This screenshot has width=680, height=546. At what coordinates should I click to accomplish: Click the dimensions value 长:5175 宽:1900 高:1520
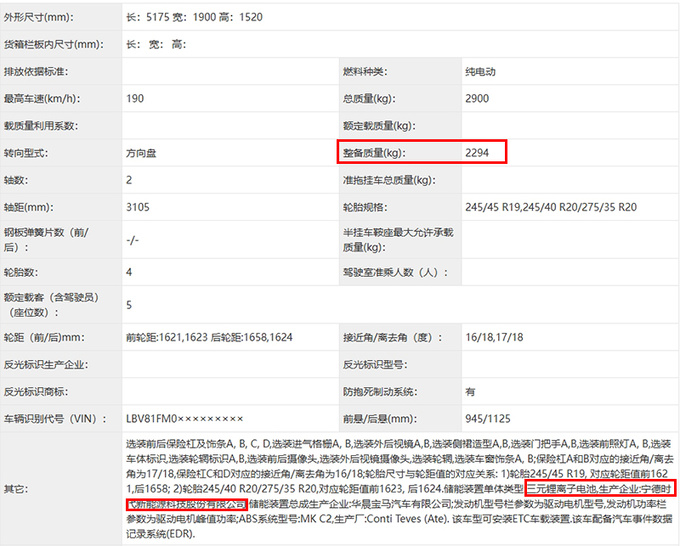[194, 17]
